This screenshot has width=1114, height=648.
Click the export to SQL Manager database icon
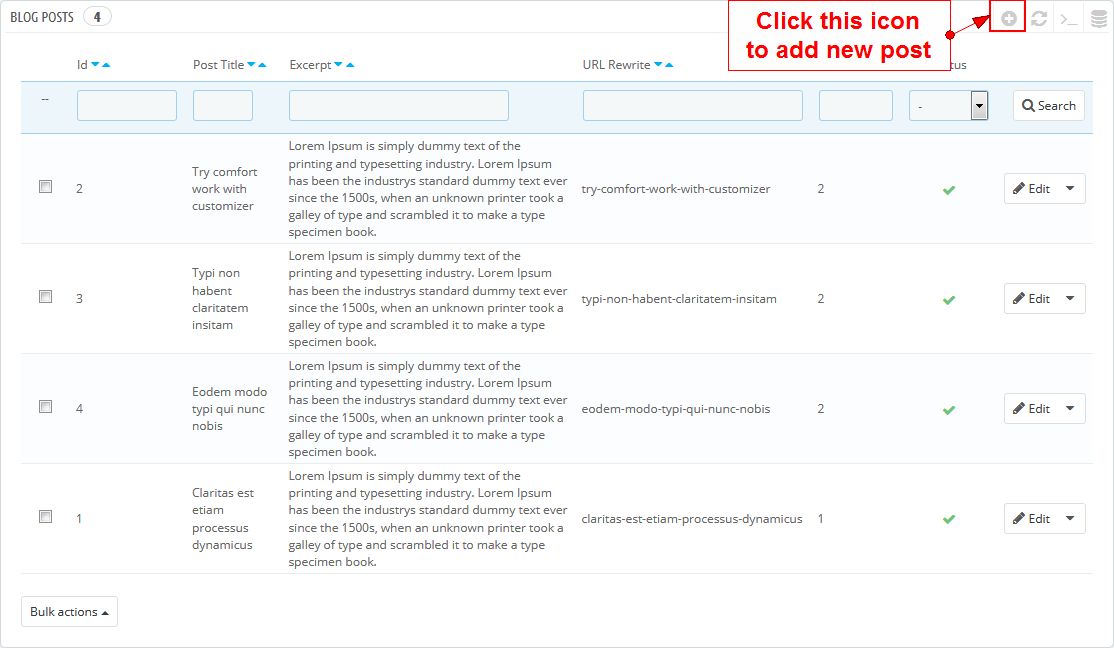1099,18
